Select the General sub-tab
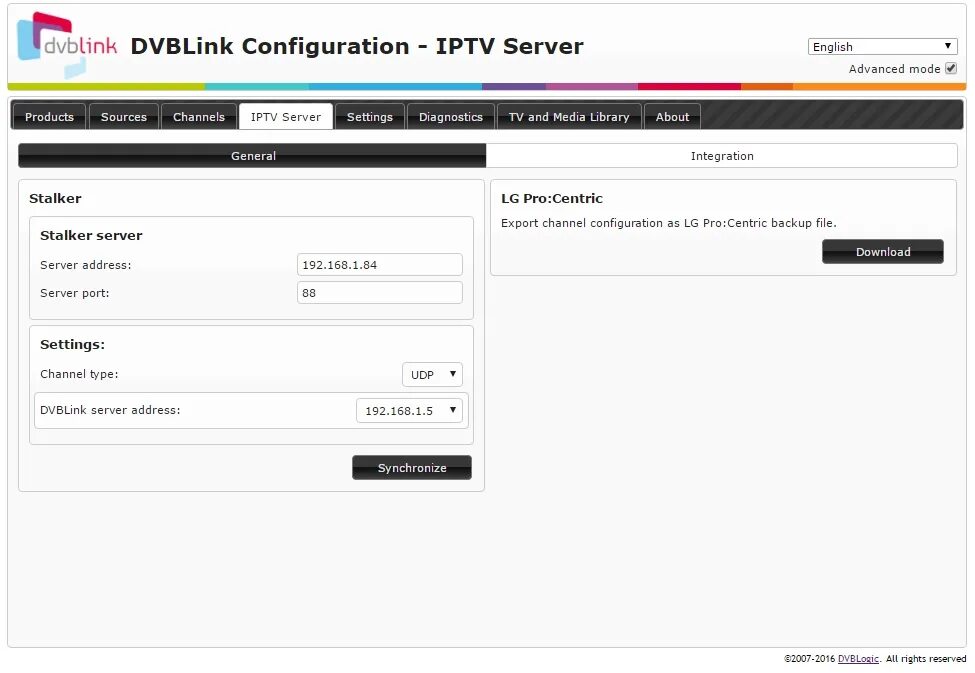Viewport: 975px width, 673px height. click(x=252, y=156)
